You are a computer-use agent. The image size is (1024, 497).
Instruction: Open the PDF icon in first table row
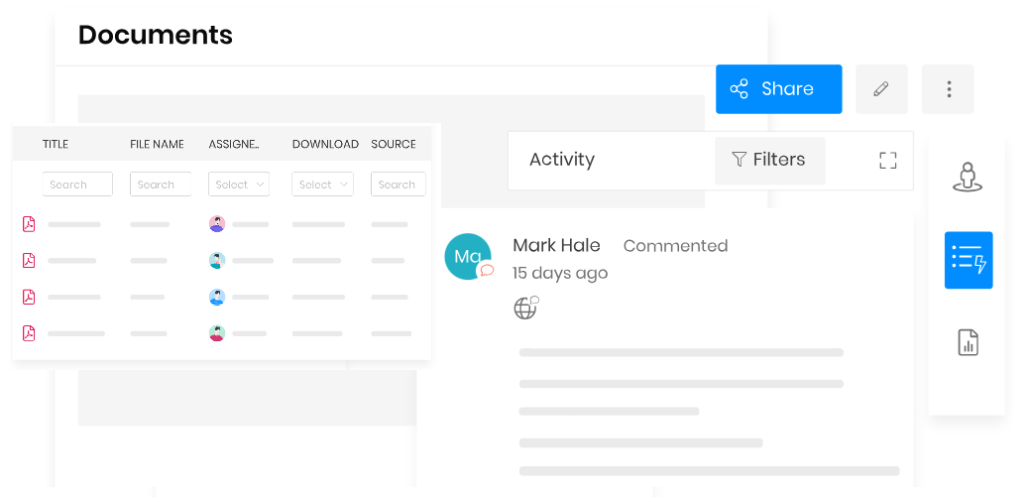point(29,224)
